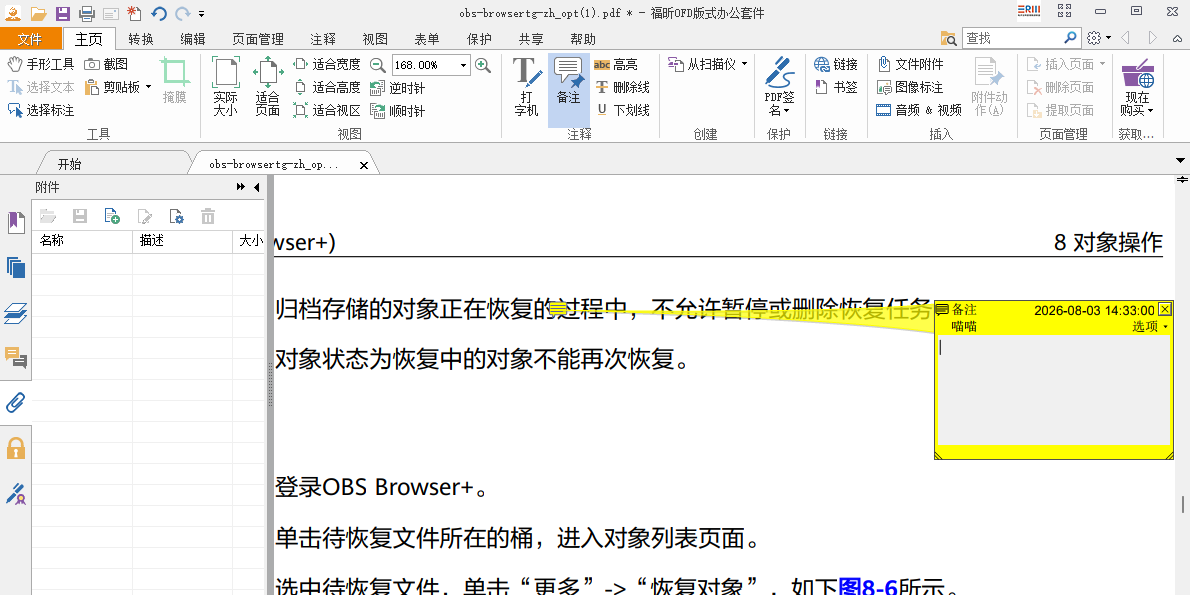The image size is (1190, 595).
Task: Open the page thumbnails sidebar panel
Action: pos(16,267)
